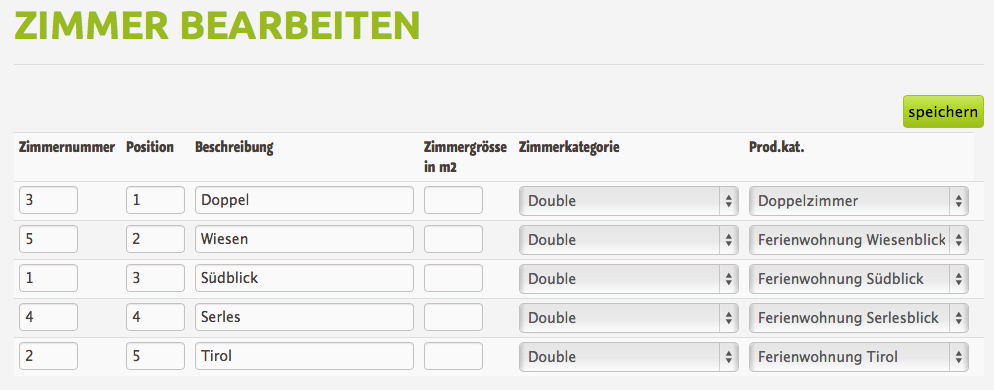Click the green speichern button
The width and height of the screenshot is (994, 390).
point(943,112)
